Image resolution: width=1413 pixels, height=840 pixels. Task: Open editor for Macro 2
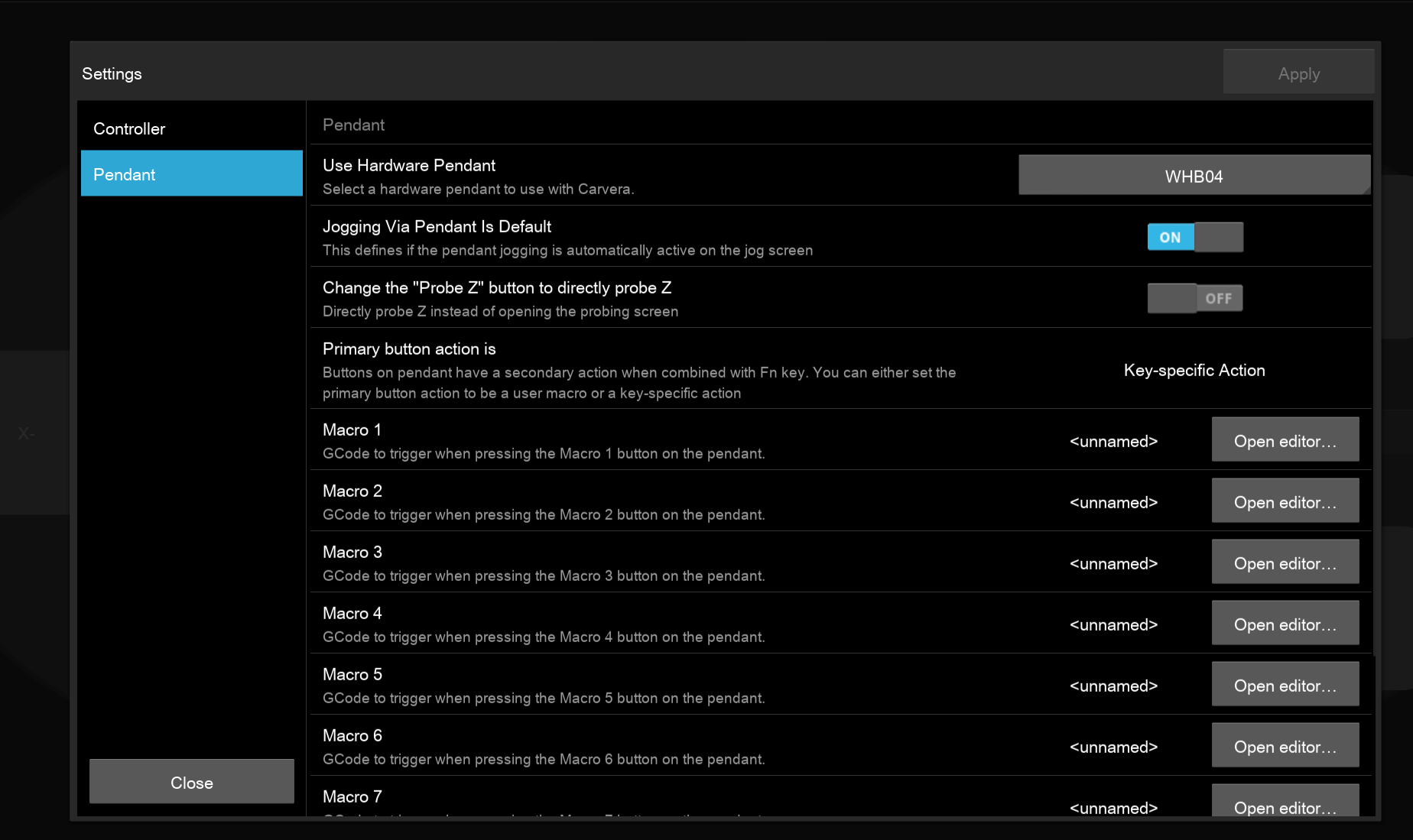[x=1285, y=501]
